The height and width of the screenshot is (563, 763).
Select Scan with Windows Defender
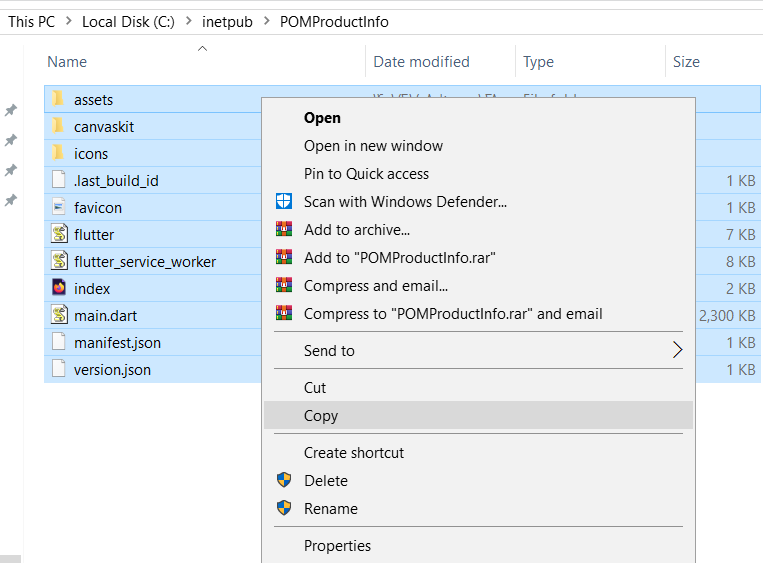coord(478,202)
